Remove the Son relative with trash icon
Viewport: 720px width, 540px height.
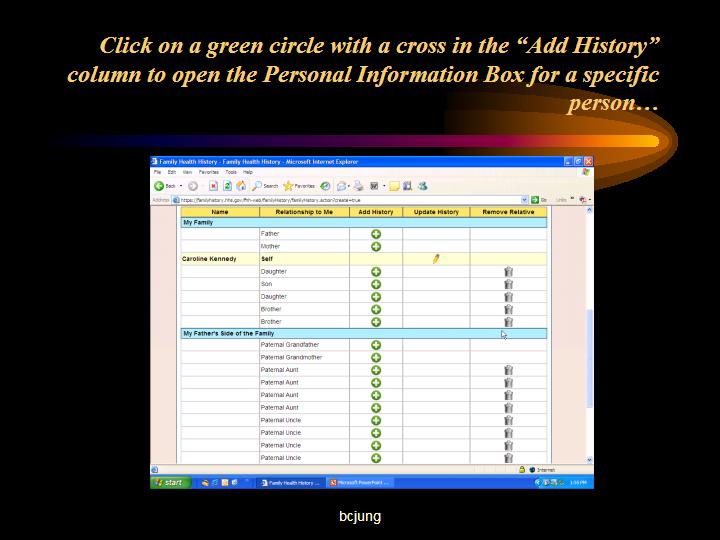[508, 284]
